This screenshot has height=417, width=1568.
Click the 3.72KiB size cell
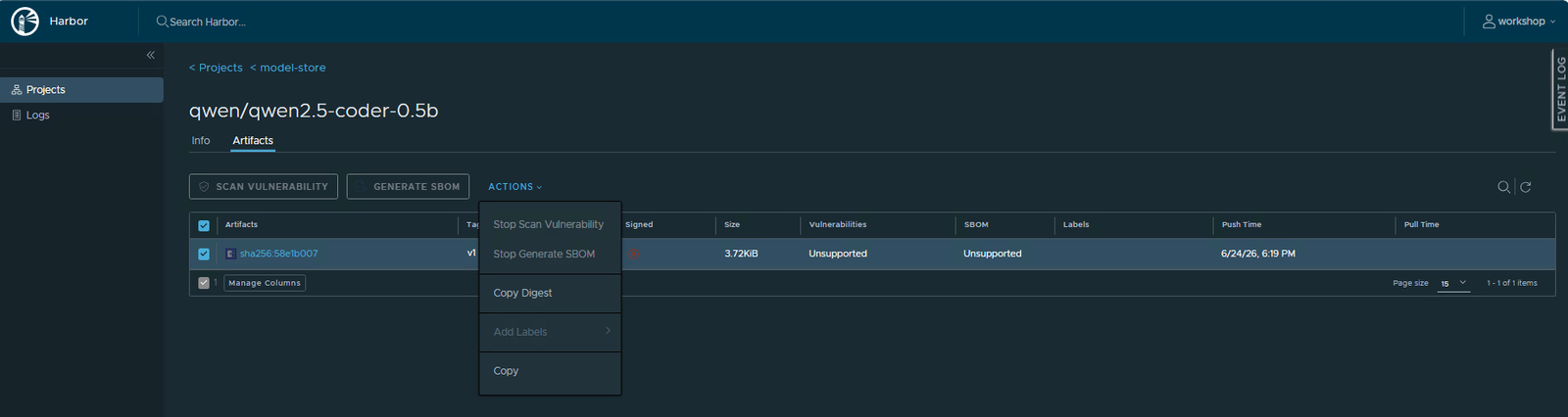[741, 254]
